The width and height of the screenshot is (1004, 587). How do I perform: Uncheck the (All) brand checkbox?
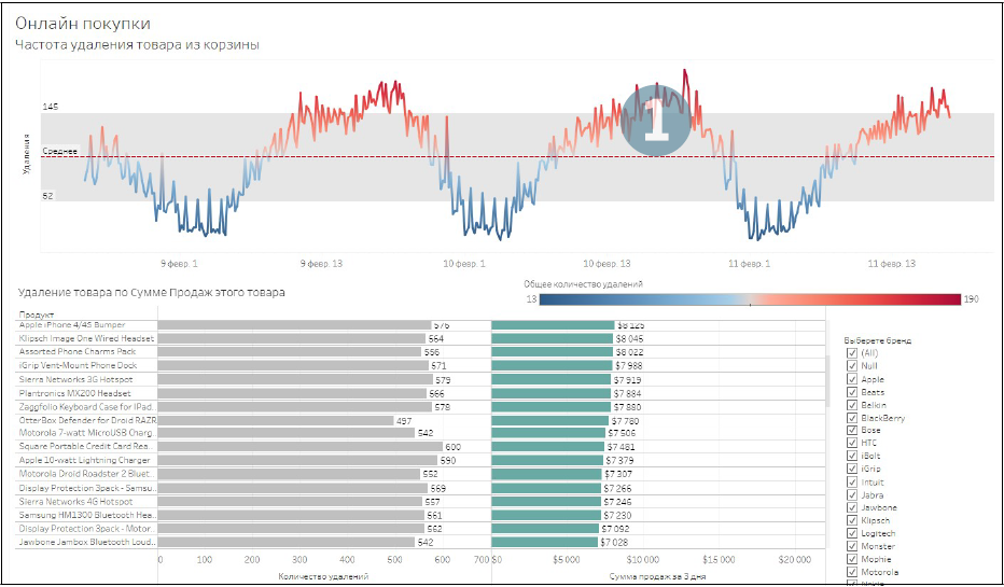coord(851,353)
